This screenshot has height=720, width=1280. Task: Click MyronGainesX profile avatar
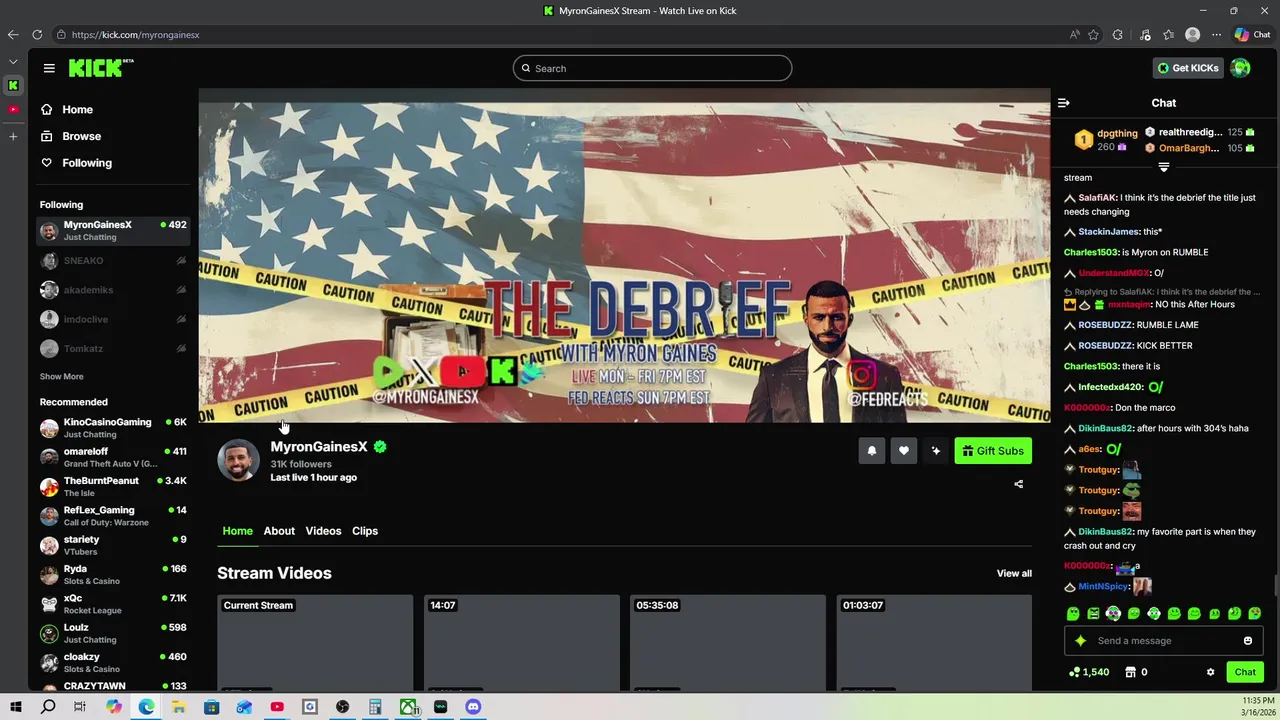point(238,460)
